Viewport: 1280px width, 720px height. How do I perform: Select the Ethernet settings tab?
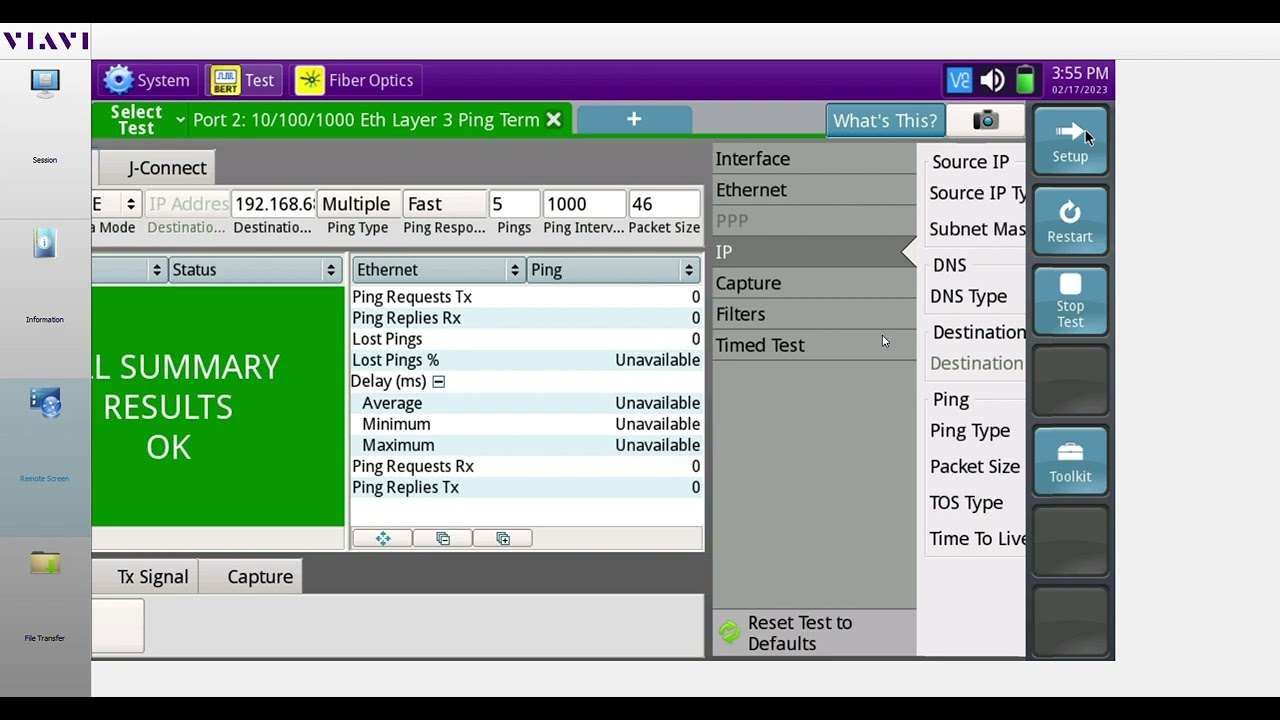(x=814, y=190)
